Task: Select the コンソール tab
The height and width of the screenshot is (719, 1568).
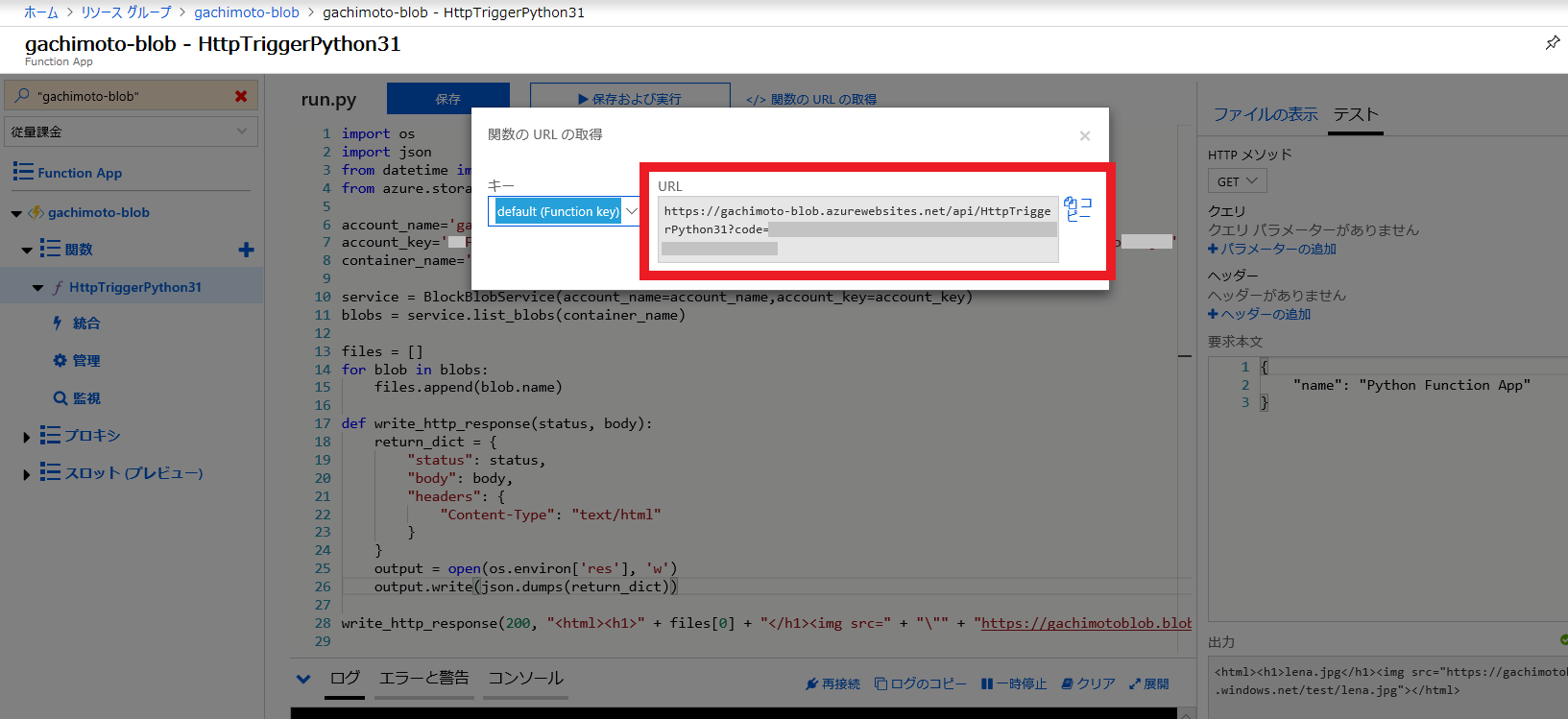Action: point(525,678)
